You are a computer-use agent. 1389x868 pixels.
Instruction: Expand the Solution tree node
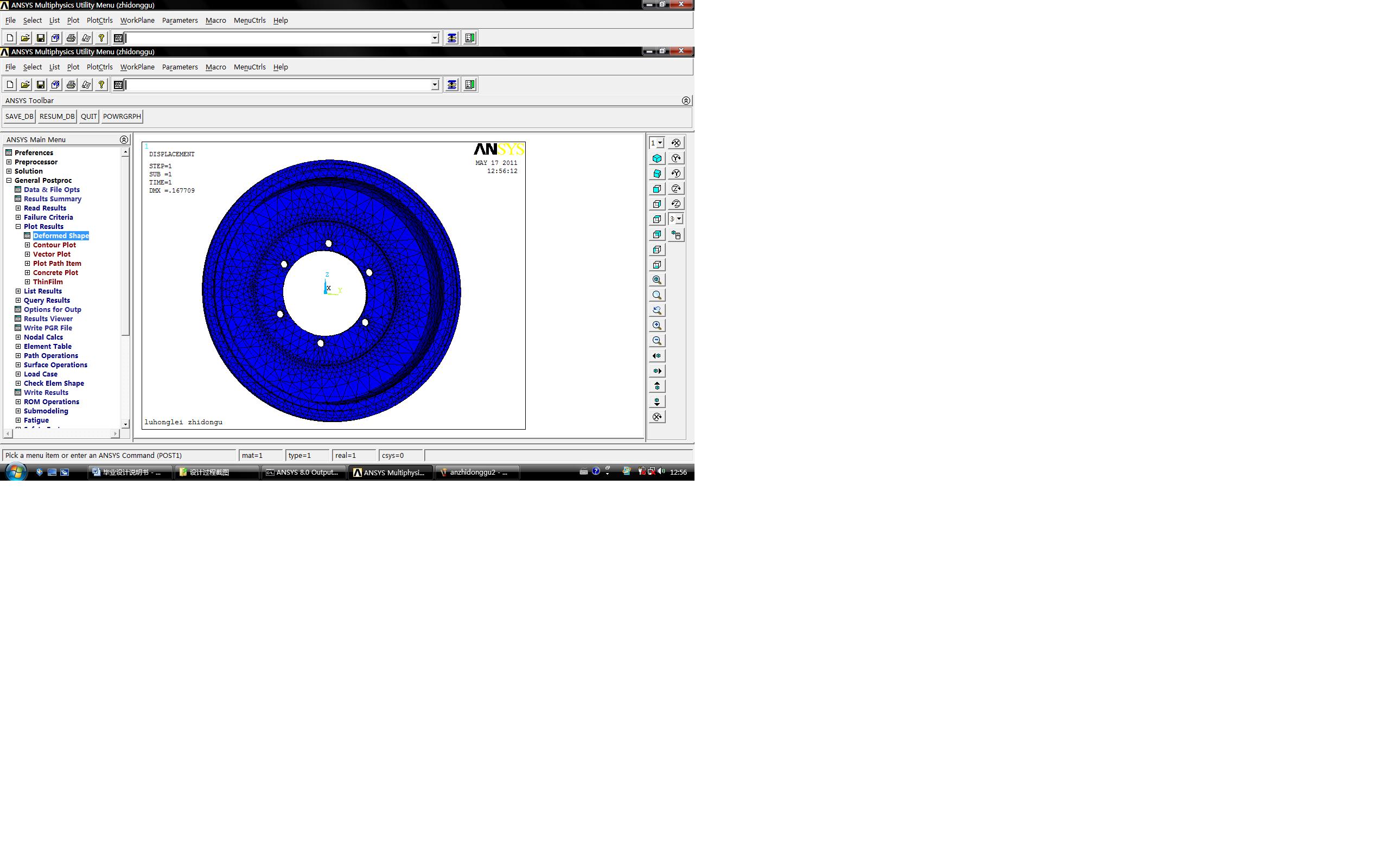point(9,171)
